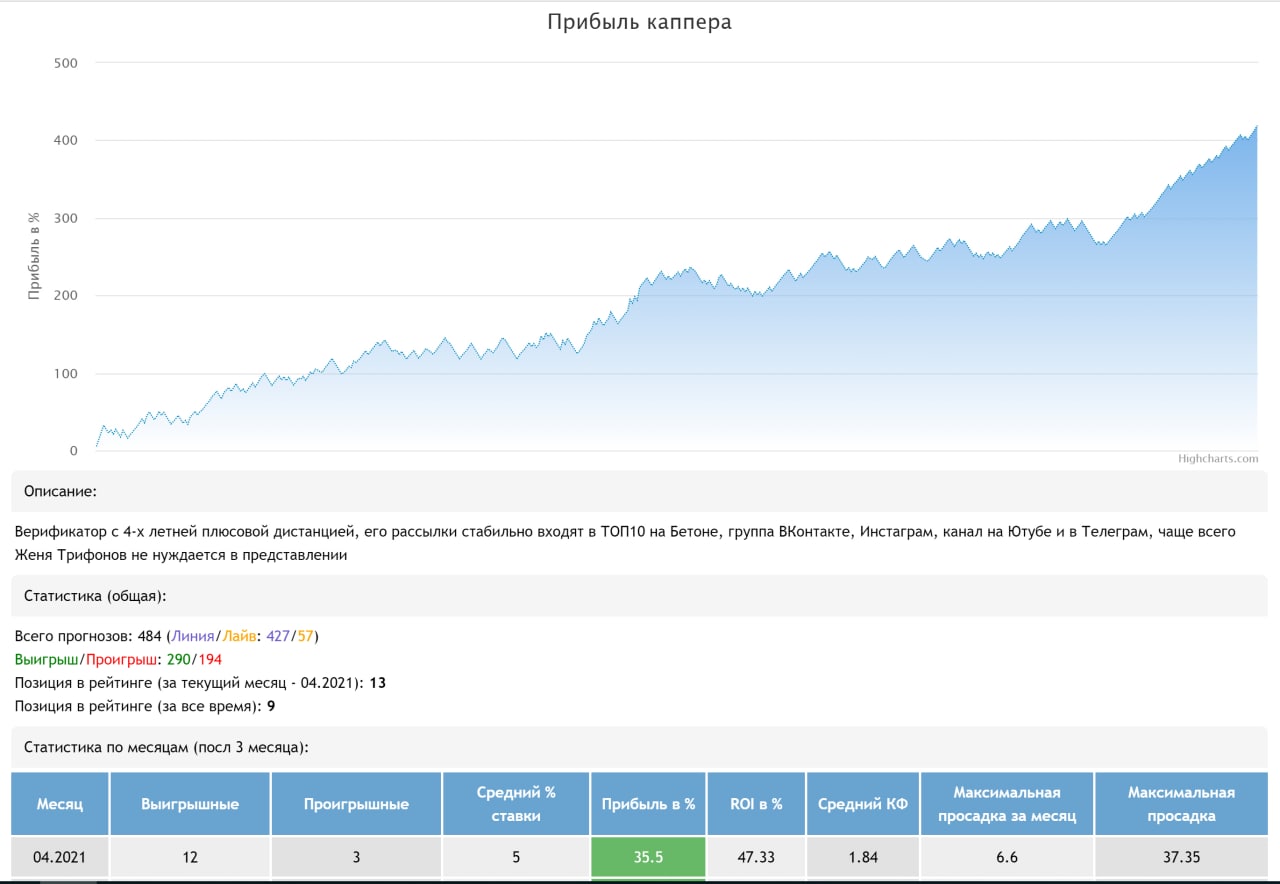Click the average stake cell 5

(516, 857)
